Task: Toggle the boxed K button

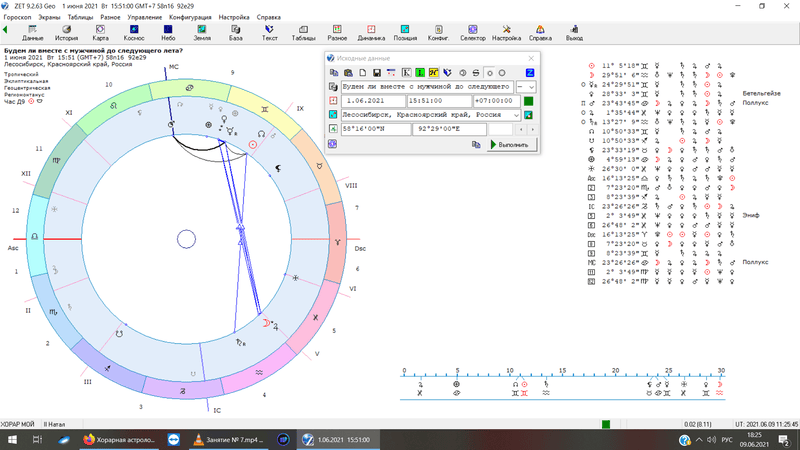Action: [x=406, y=73]
